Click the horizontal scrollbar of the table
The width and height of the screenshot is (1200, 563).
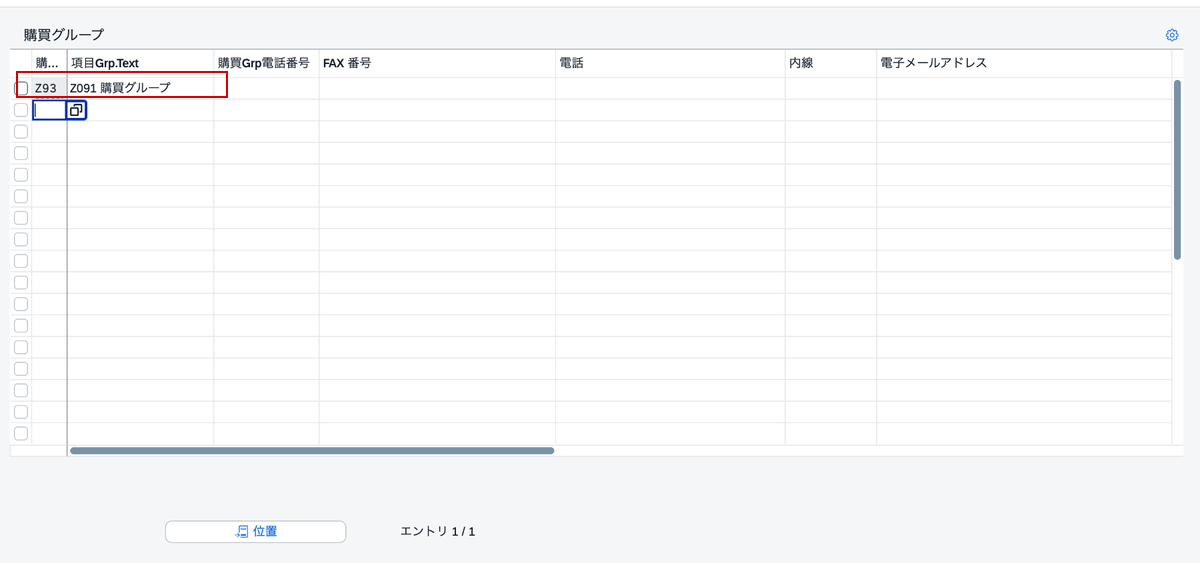(311, 451)
